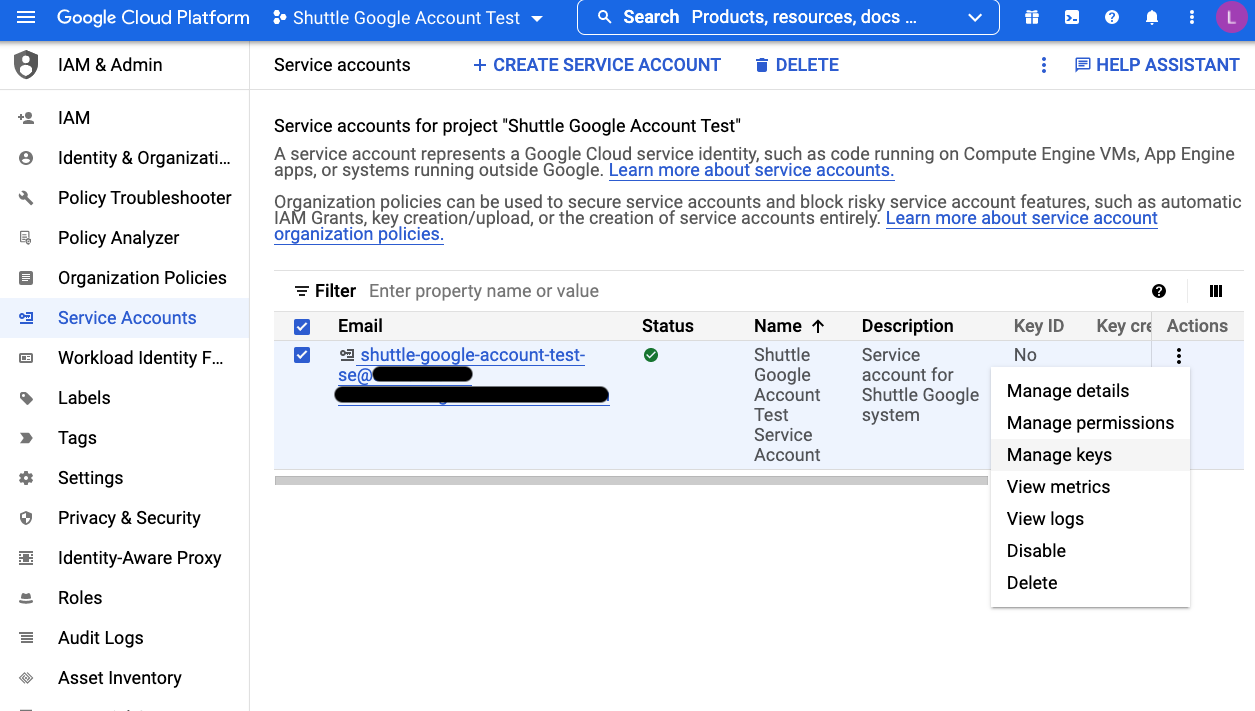
Task: Click the Labels tag icon in sidebar
Action: tap(26, 398)
